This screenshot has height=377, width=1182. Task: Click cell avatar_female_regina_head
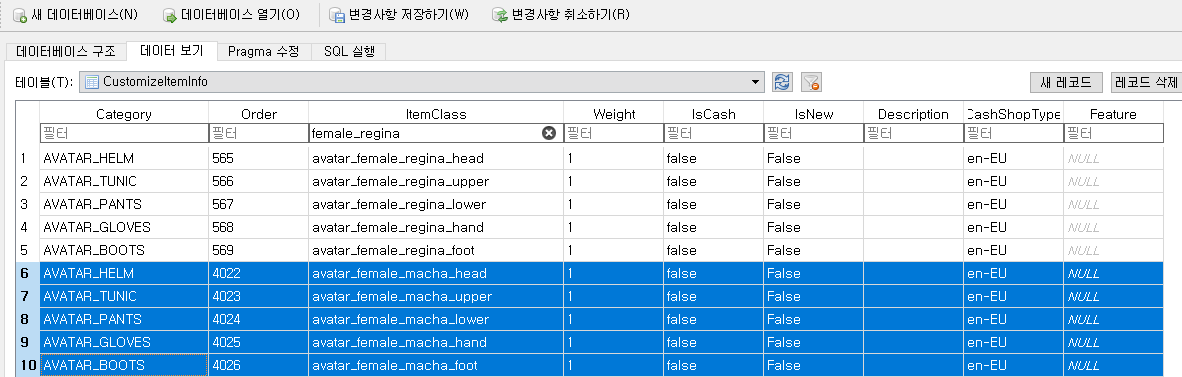pos(436,158)
